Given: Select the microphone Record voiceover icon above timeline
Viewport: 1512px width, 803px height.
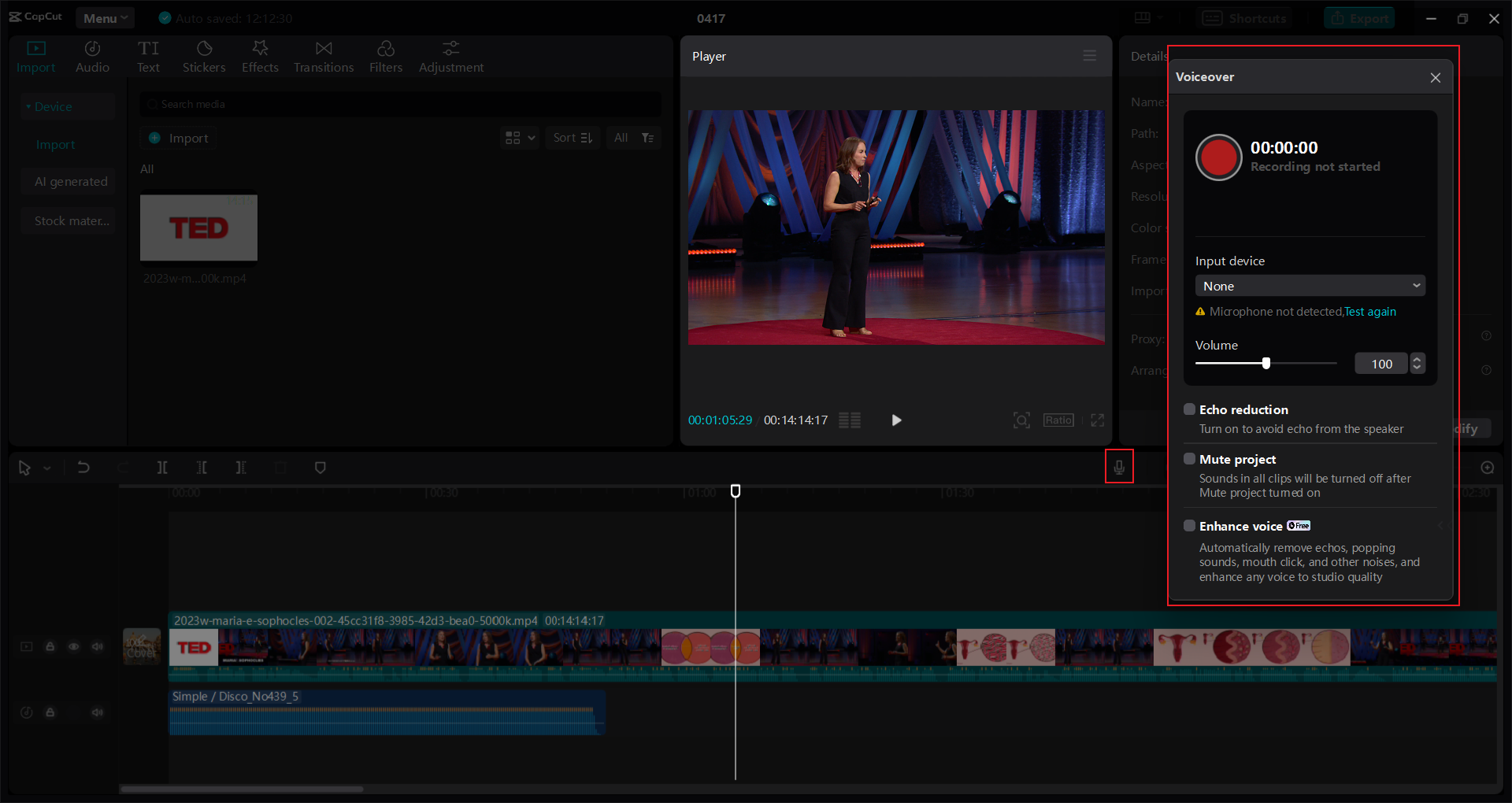Looking at the screenshot, I should (1119, 466).
